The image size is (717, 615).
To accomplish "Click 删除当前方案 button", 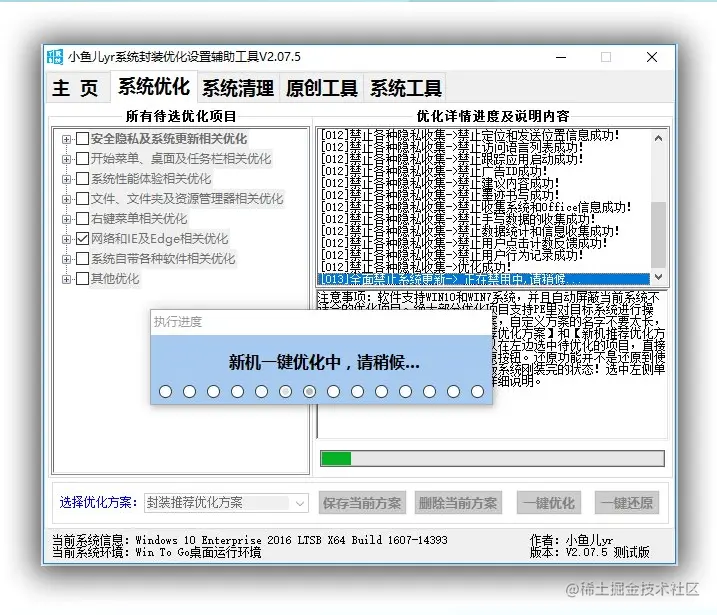I will tap(458, 503).
